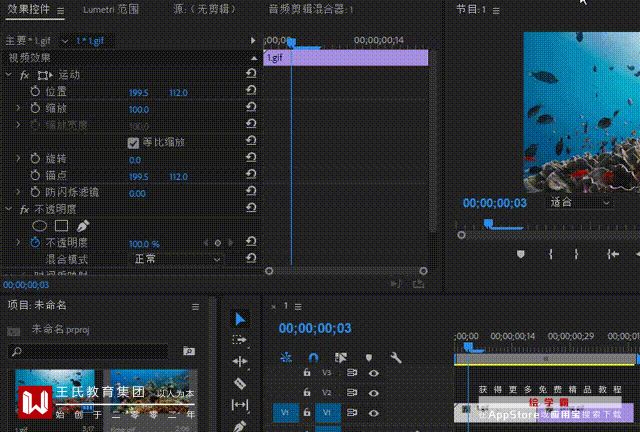Toggle animation stopwatch for 锚点
The width and height of the screenshot is (640, 432).
click(35, 175)
